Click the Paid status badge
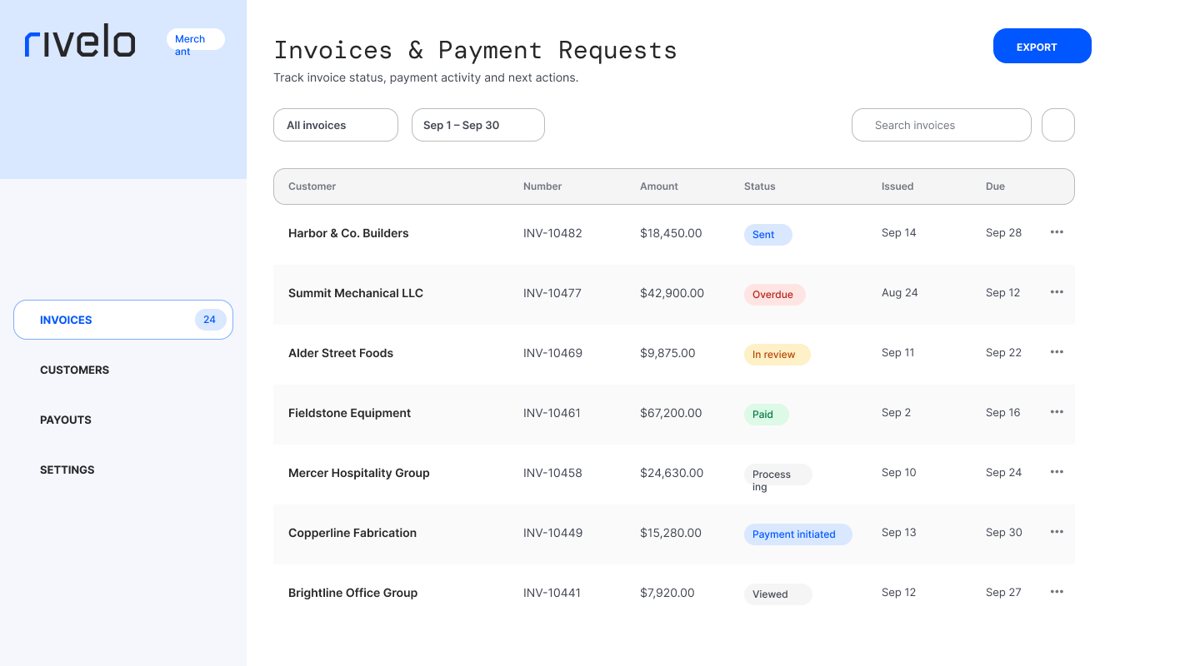1200x666 pixels. pos(766,414)
